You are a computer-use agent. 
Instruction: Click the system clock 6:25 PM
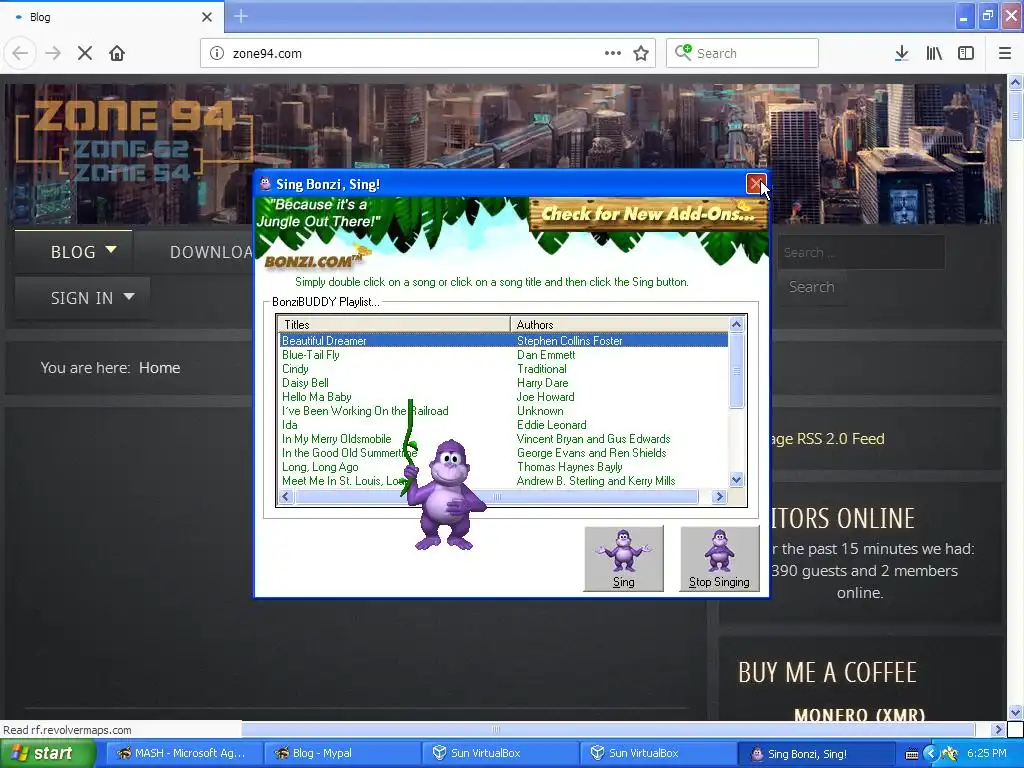pyautogui.click(x=987, y=754)
